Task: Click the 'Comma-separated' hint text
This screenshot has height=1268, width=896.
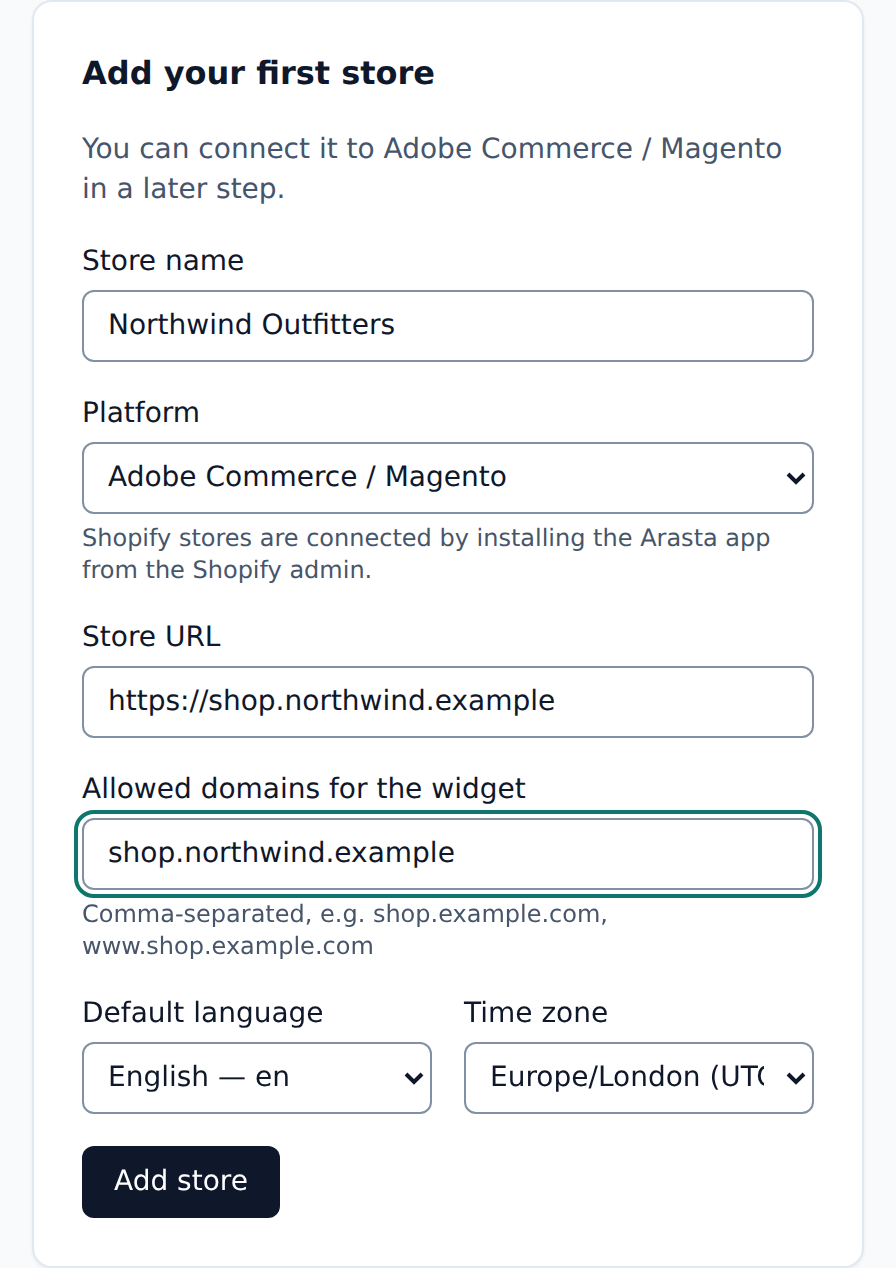Action: point(345,930)
